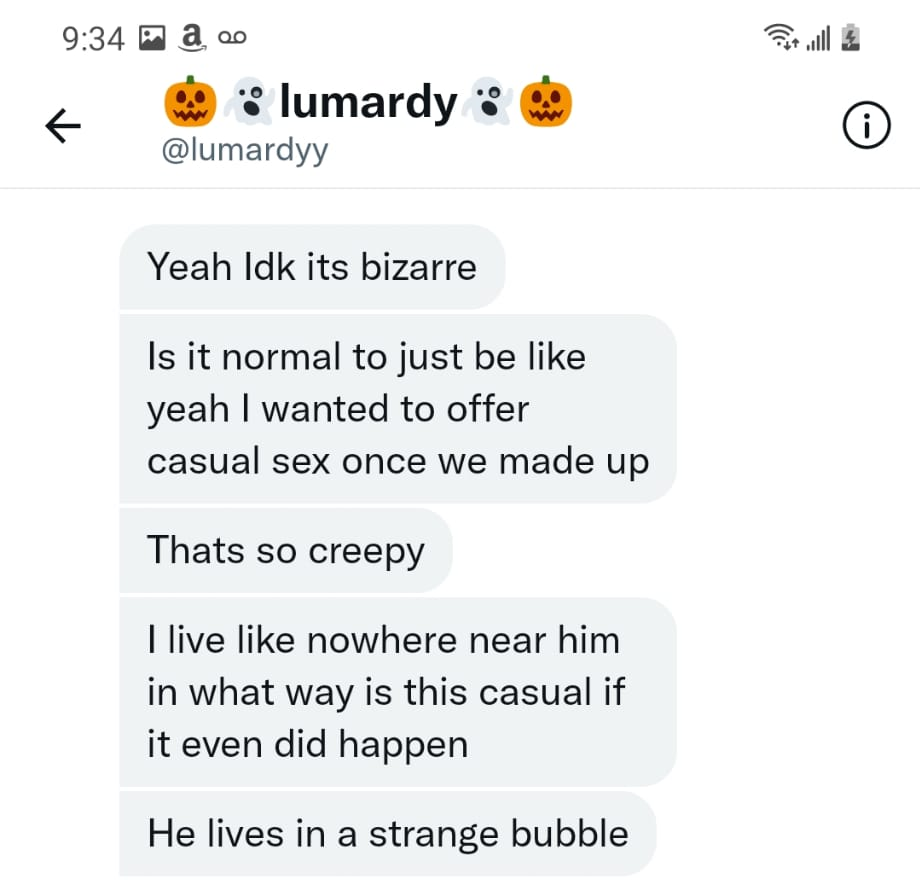Select the "Thats so creepy" message bubble
The height and width of the screenshot is (880, 920).
(x=286, y=550)
